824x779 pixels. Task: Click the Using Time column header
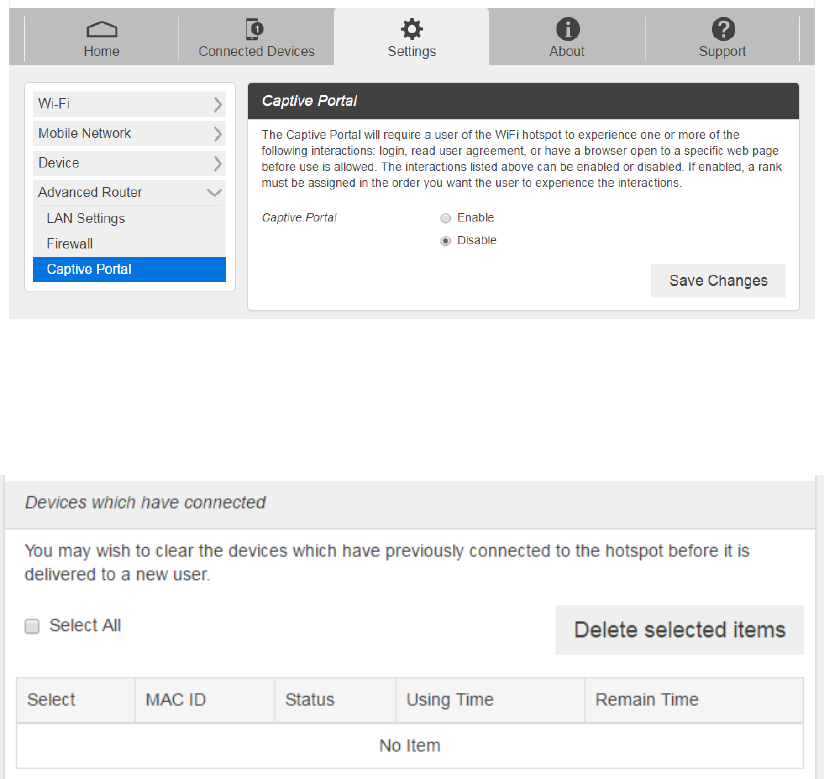450,700
